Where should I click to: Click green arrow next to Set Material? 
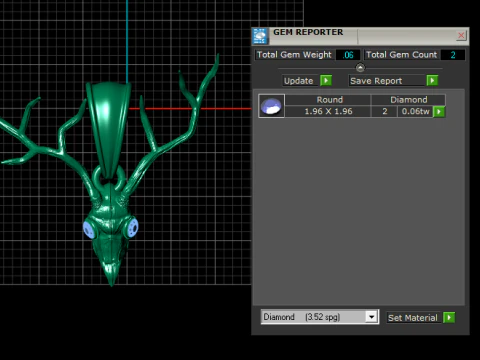click(x=449, y=317)
